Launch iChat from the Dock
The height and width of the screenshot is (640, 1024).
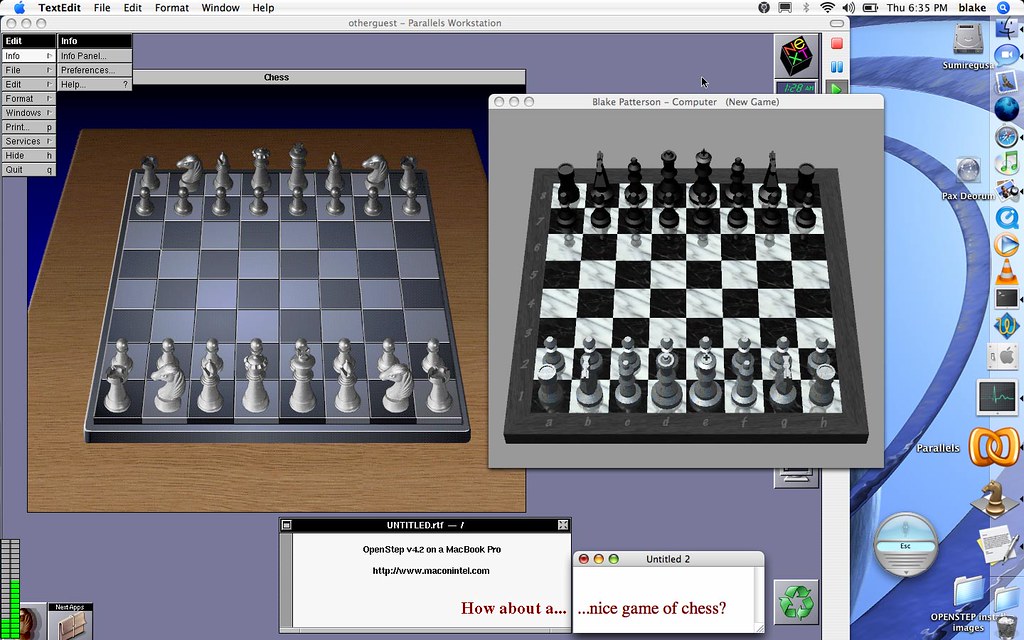pos(1008,55)
